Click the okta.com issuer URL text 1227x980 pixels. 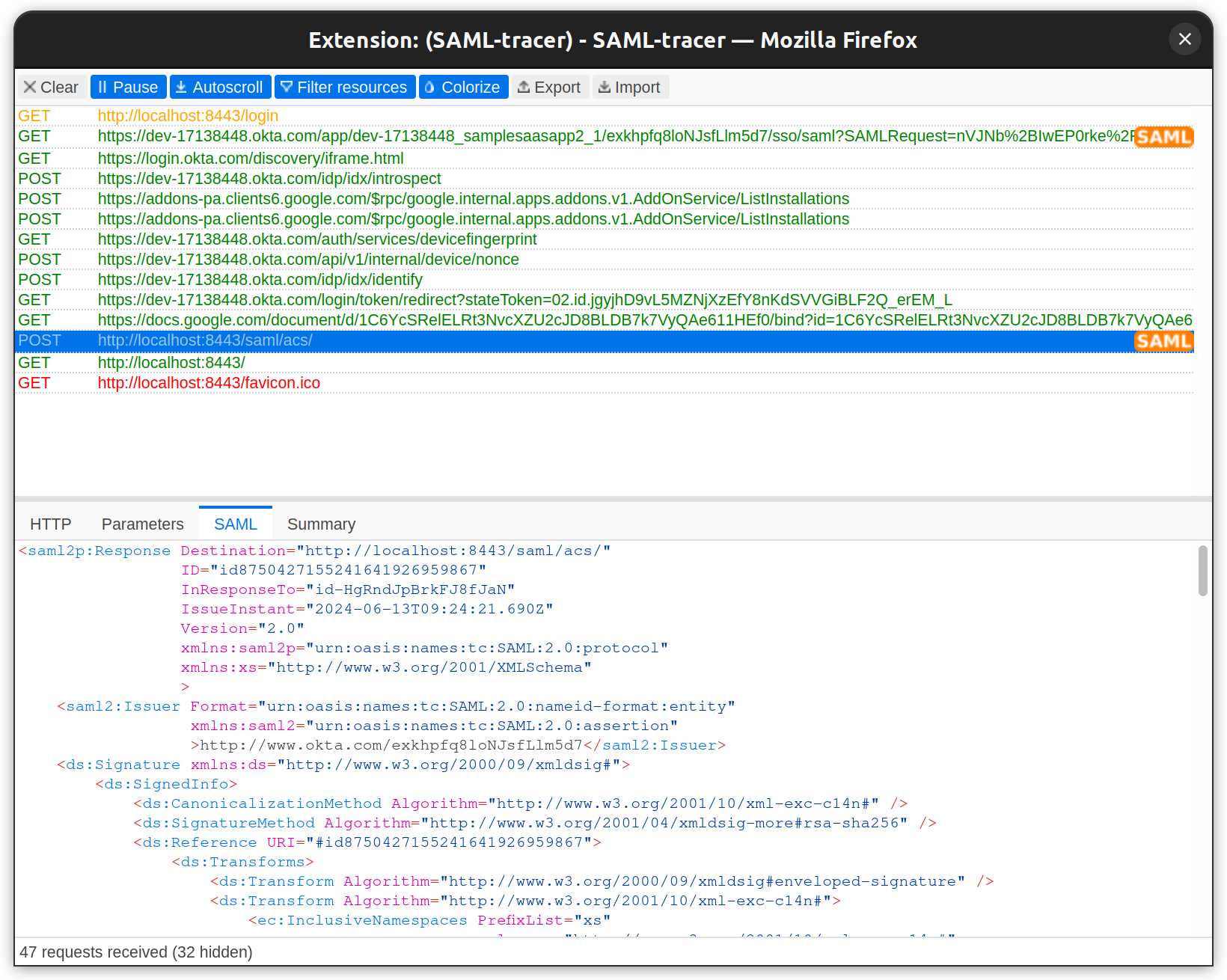(391, 745)
